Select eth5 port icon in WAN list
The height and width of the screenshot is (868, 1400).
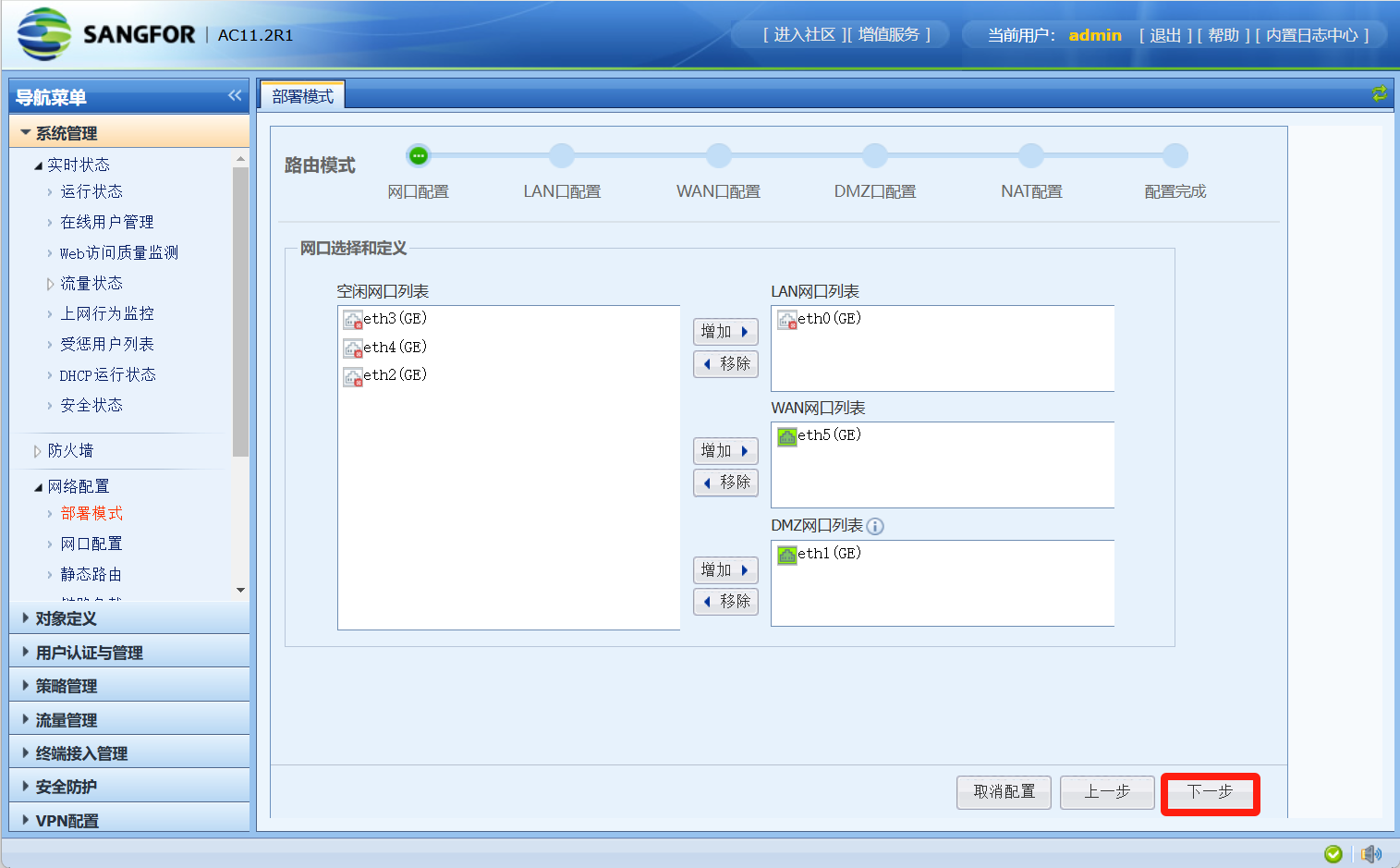[x=786, y=436]
